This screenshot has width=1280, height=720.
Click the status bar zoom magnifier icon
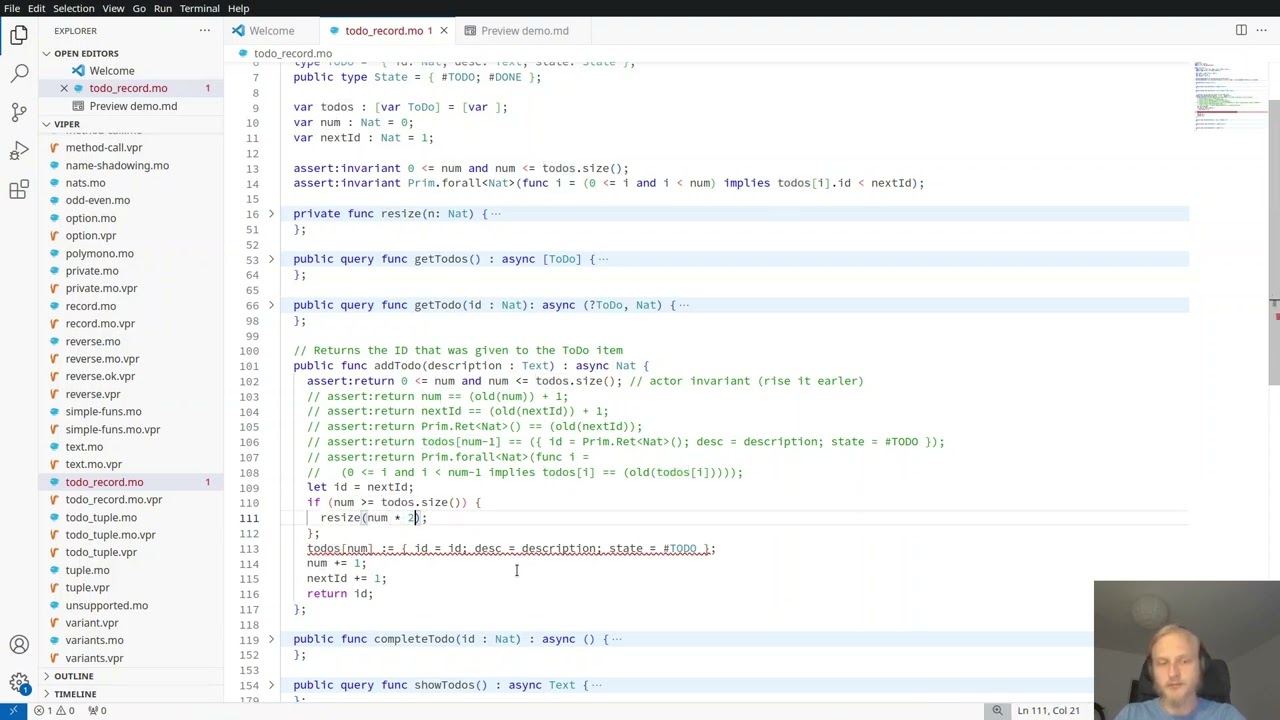[x=997, y=711]
